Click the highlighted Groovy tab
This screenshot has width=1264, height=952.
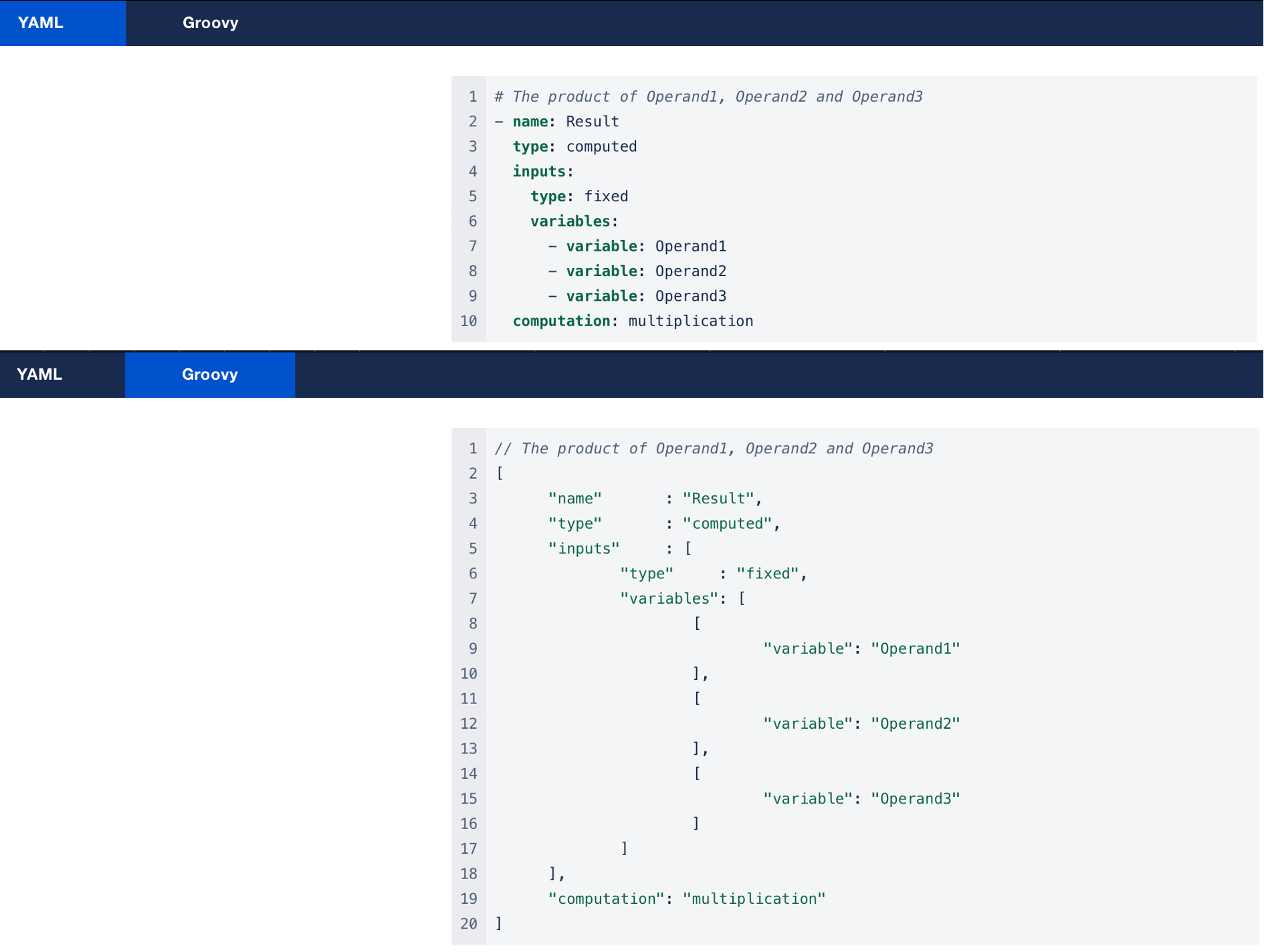coord(209,374)
